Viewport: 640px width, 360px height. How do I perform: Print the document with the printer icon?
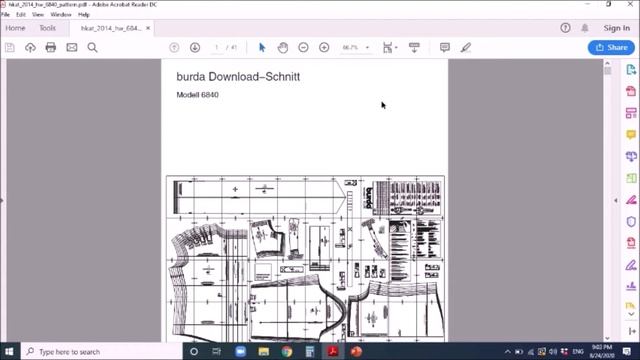point(51,47)
